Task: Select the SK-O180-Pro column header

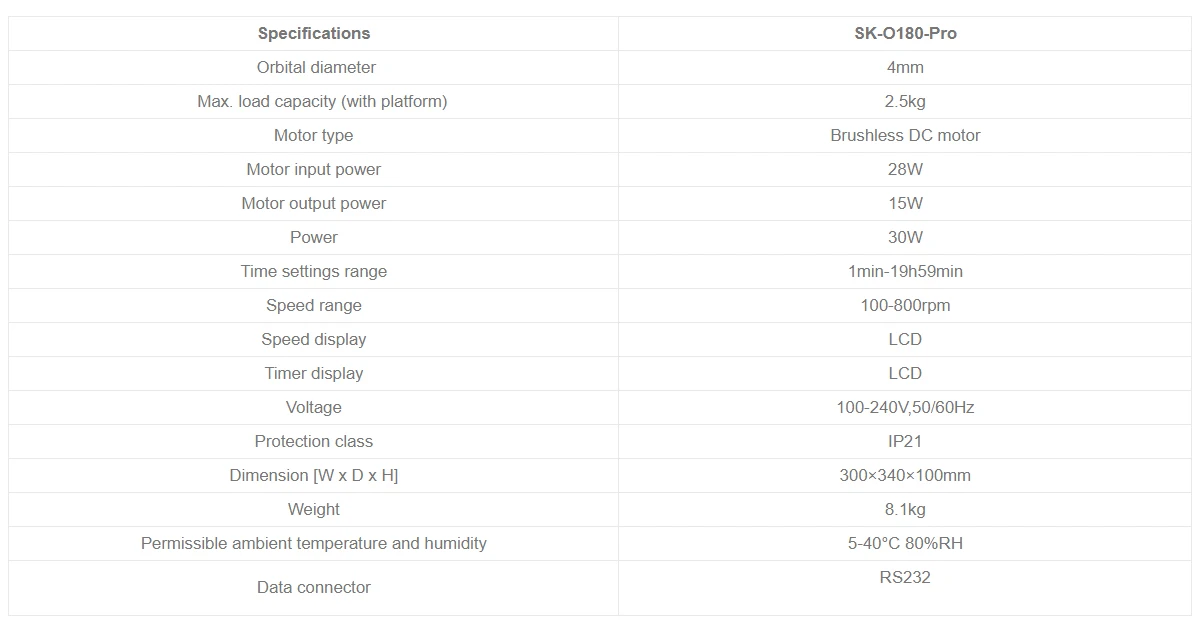Action: point(905,33)
